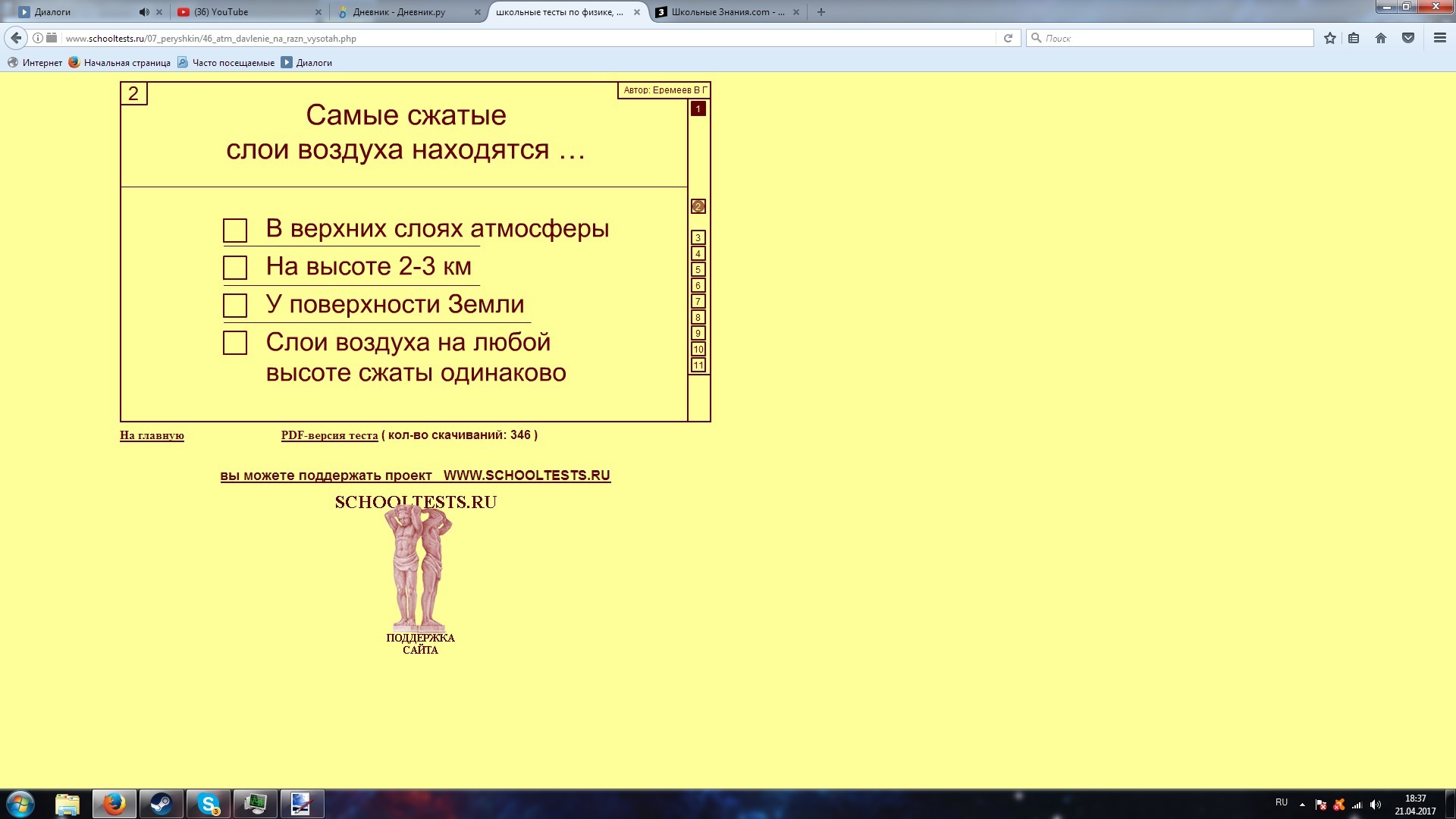Image resolution: width=1456 pixels, height=819 pixels.
Task: Check 'У поверхности Земли' answer box
Action: coord(235,306)
